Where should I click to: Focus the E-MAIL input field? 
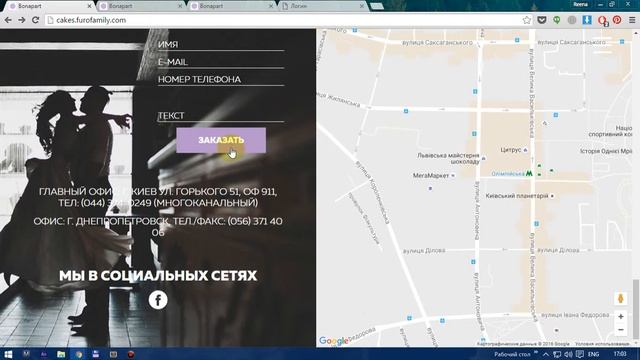(x=221, y=62)
